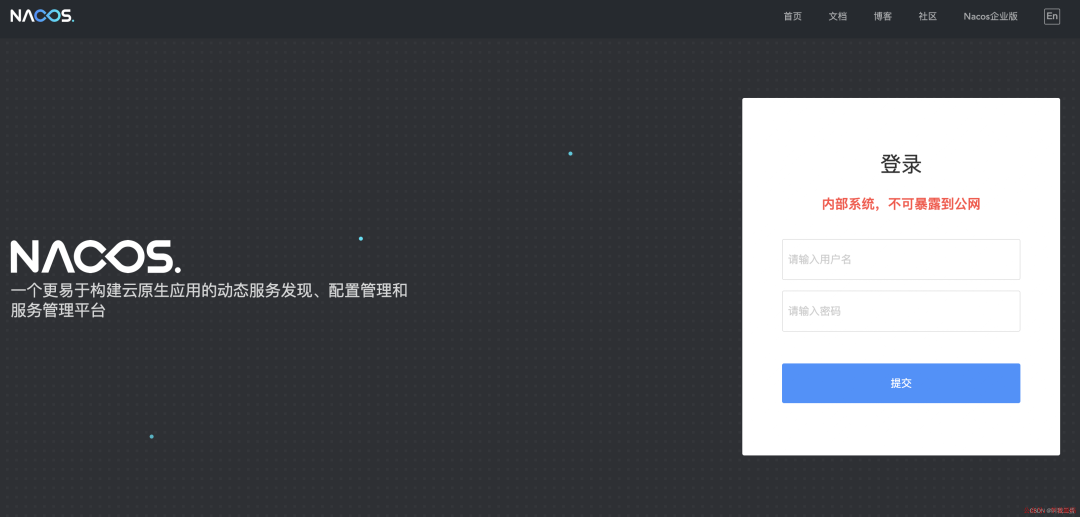Switch language with the En button
The image size is (1080, 517).
click(x=1052, y=17)
